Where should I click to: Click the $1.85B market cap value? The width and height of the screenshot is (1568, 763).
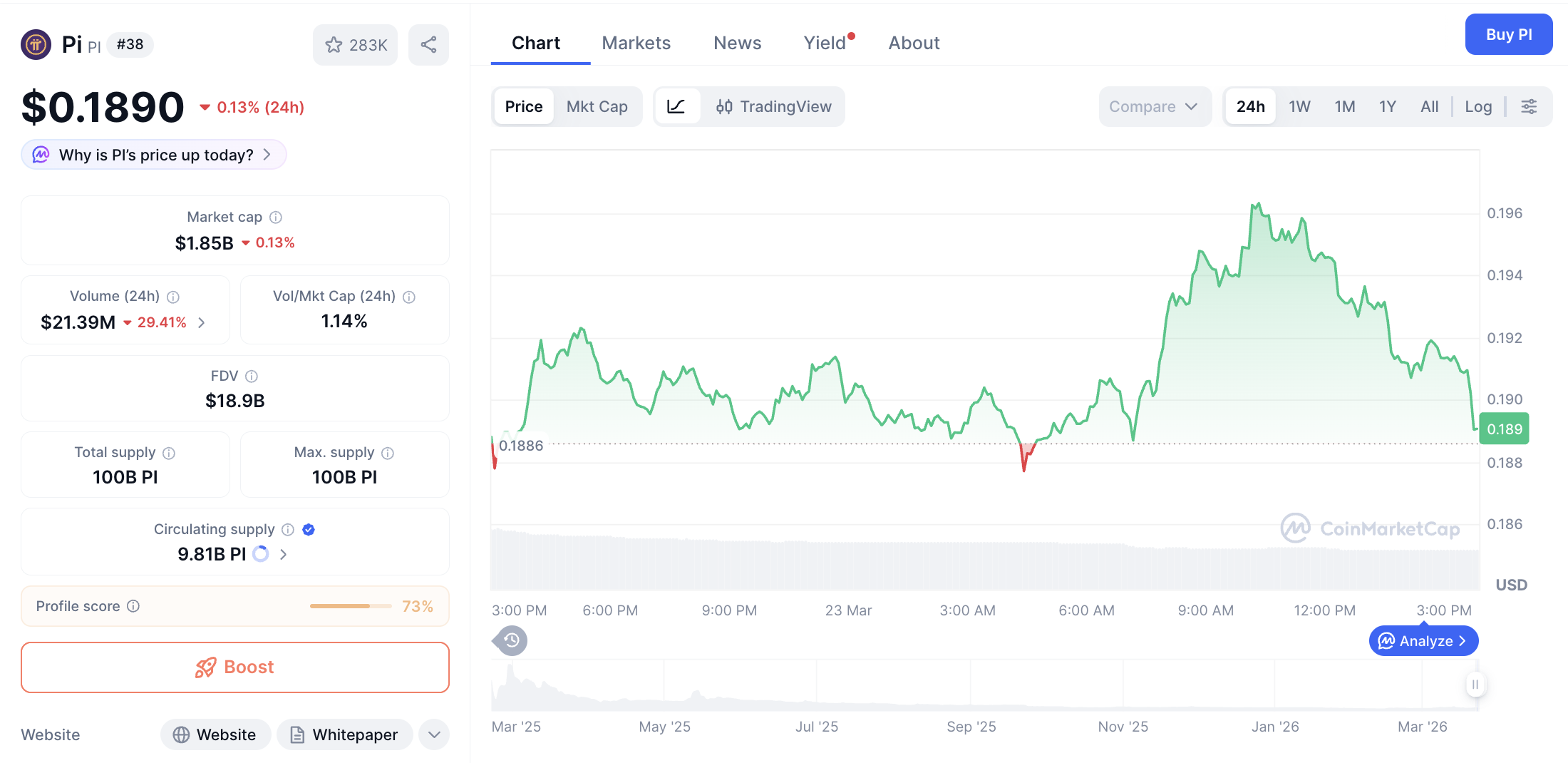tap(205, 243)
